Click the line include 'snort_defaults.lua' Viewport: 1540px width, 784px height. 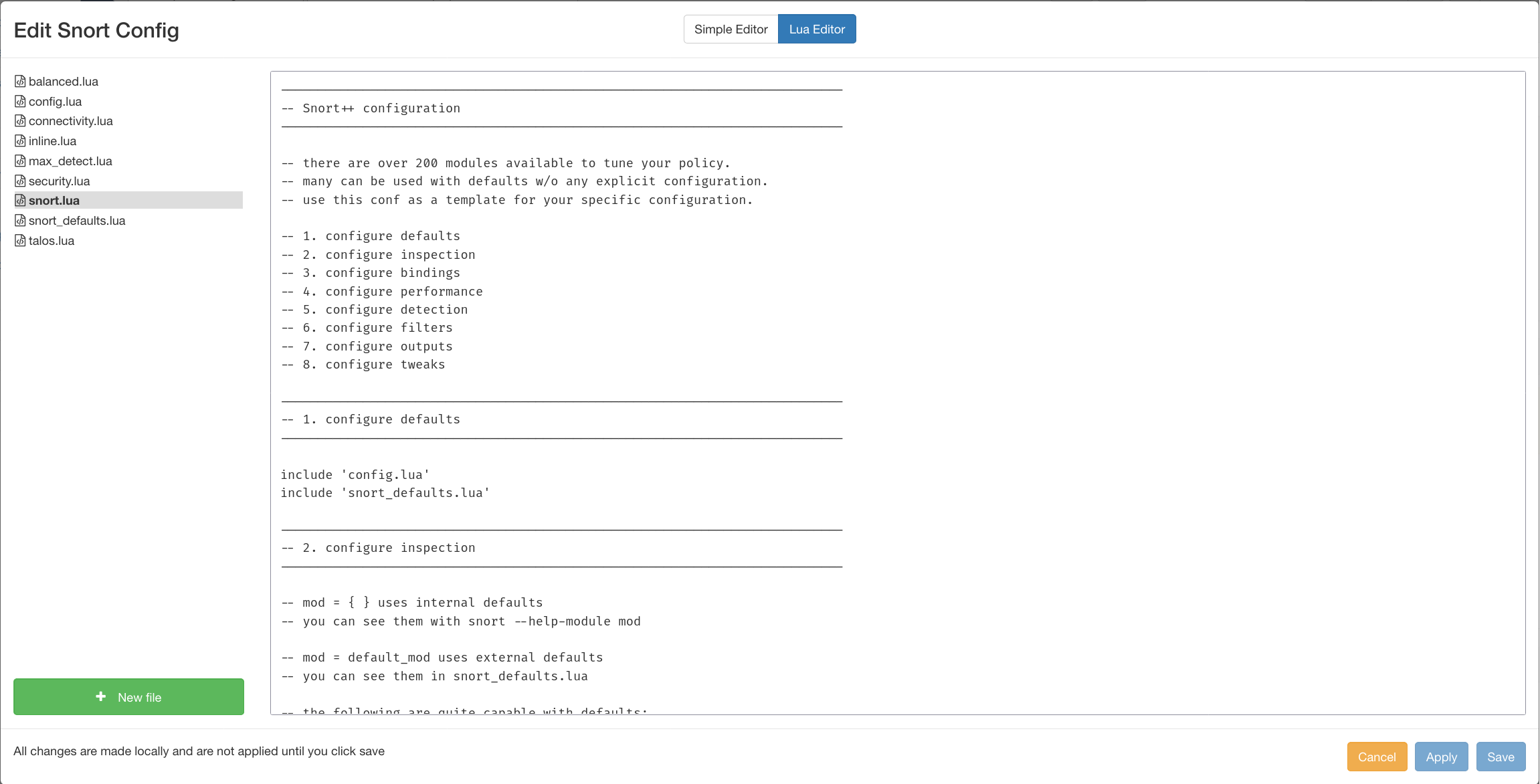(385, 493)
